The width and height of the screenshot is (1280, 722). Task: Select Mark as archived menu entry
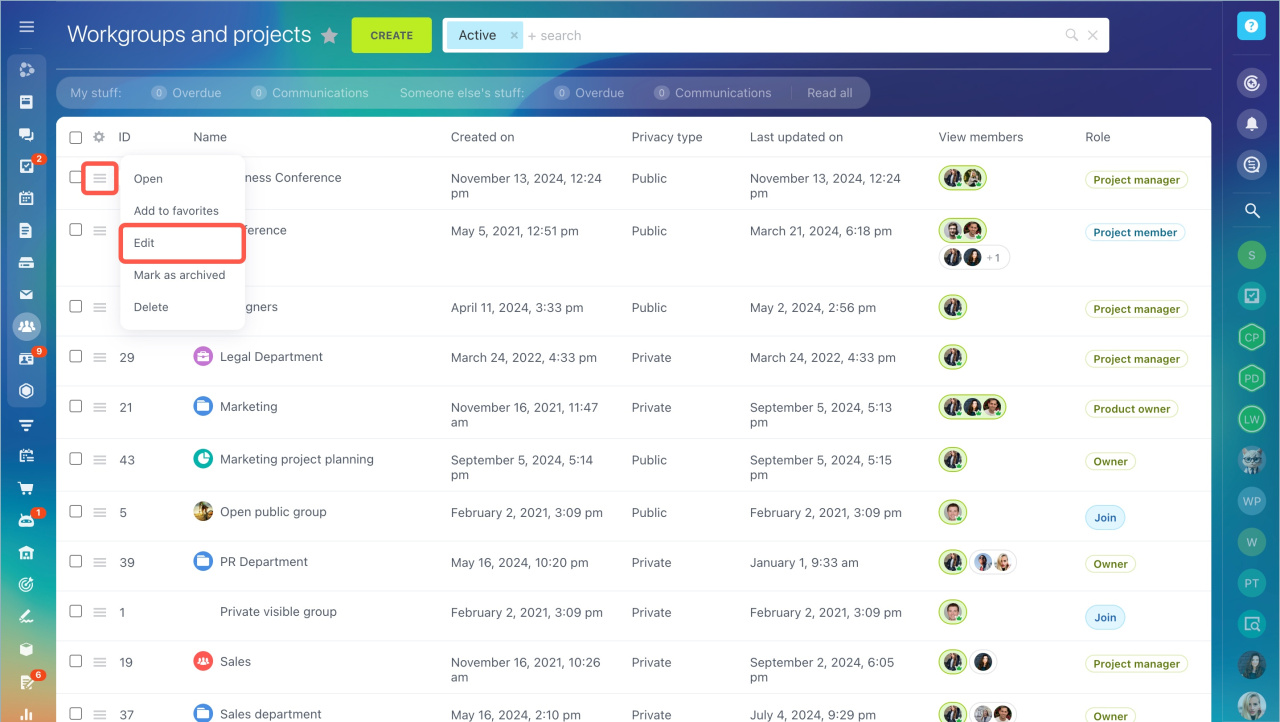[x=180, y=275]
